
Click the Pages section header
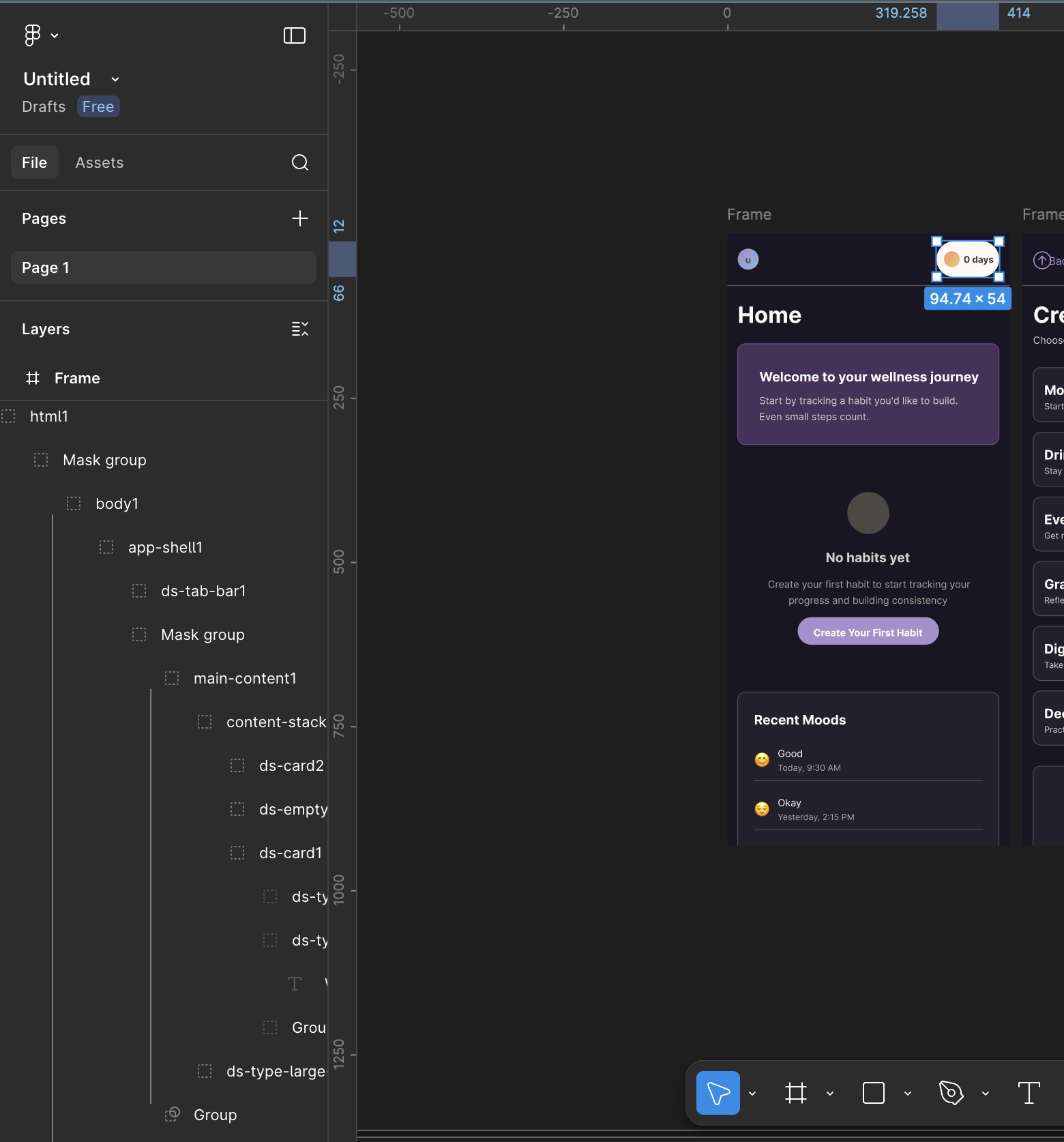(x=44, y=218)
